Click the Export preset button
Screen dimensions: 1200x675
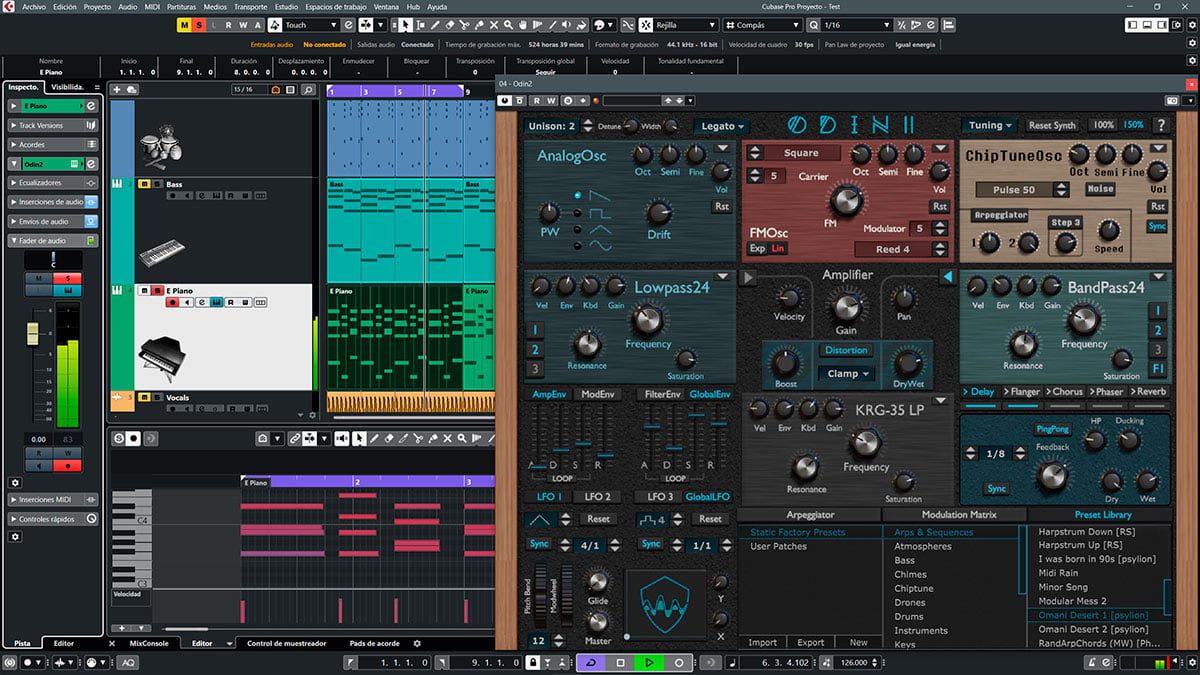tap(810, 642)
